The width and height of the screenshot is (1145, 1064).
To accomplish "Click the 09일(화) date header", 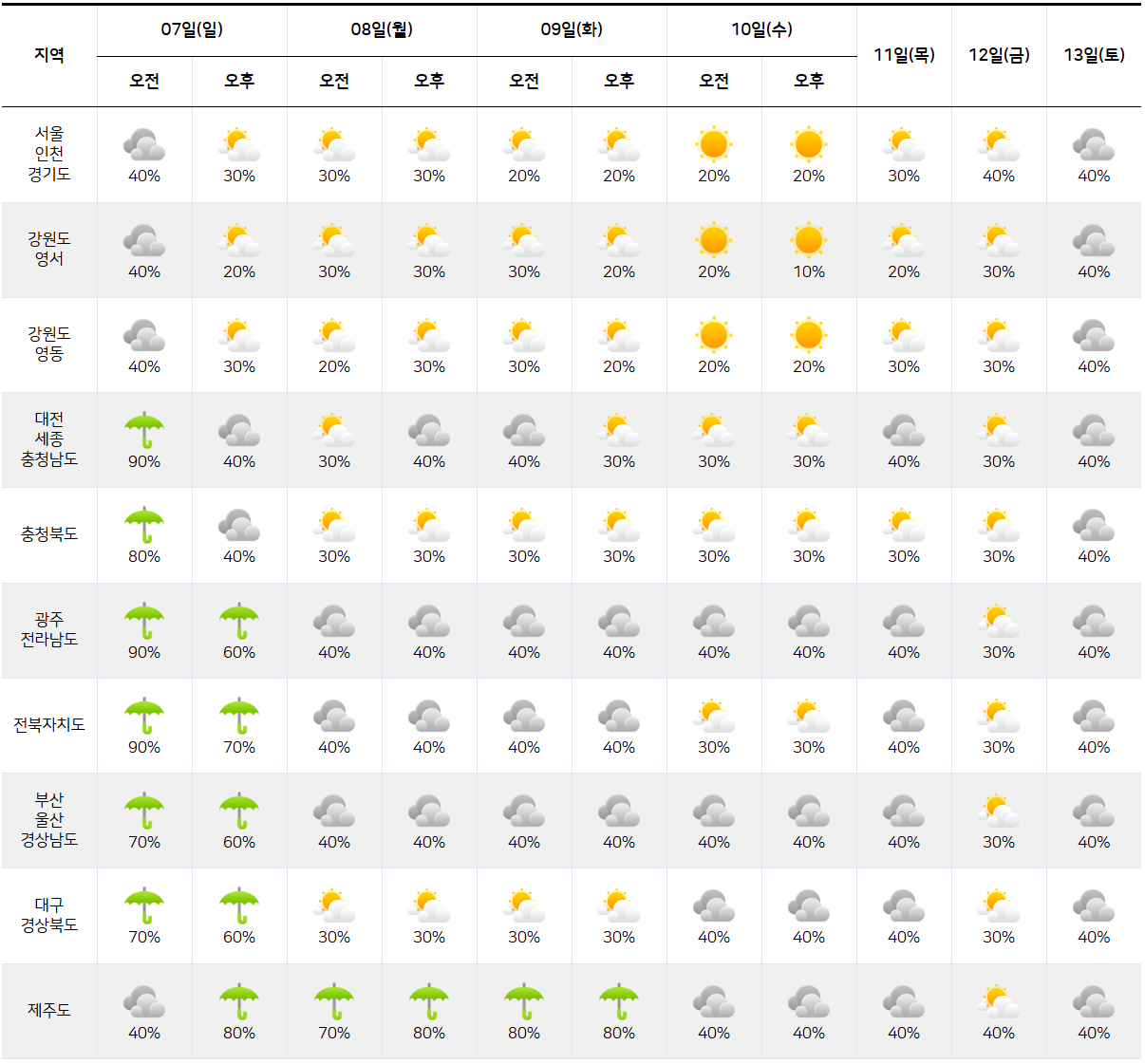I will click(572, 29).
